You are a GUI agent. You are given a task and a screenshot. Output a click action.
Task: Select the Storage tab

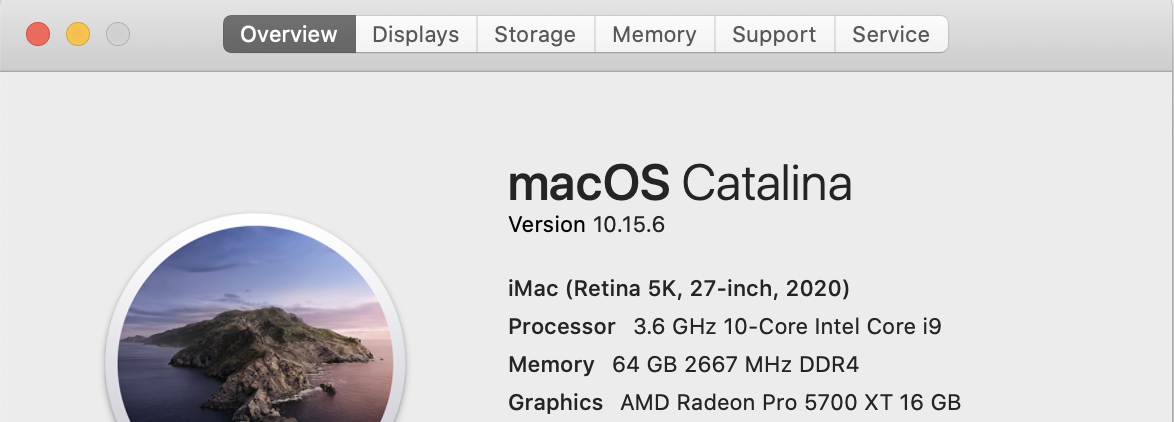(x=535, y=35)
